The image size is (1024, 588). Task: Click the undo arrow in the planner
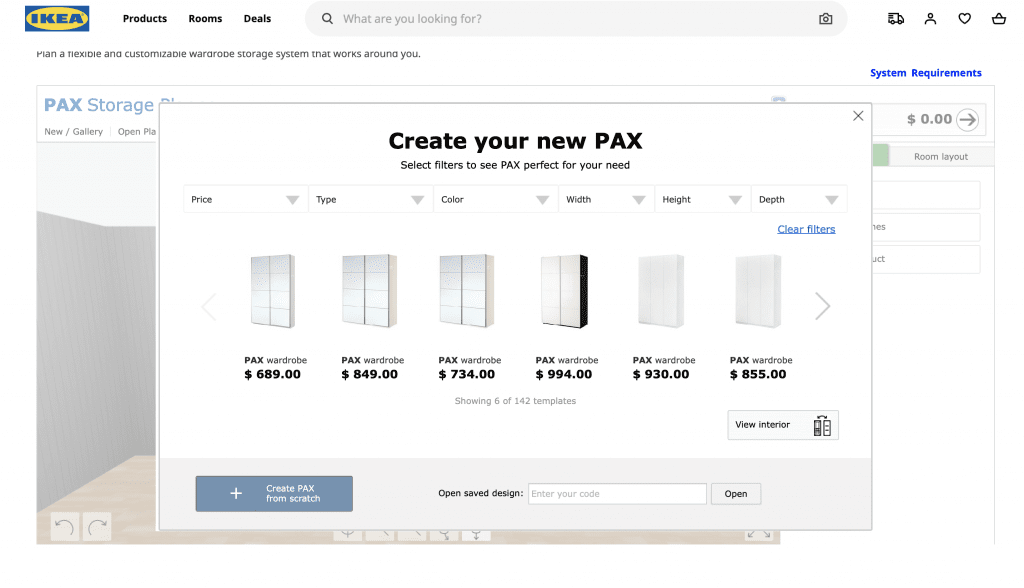65,527
